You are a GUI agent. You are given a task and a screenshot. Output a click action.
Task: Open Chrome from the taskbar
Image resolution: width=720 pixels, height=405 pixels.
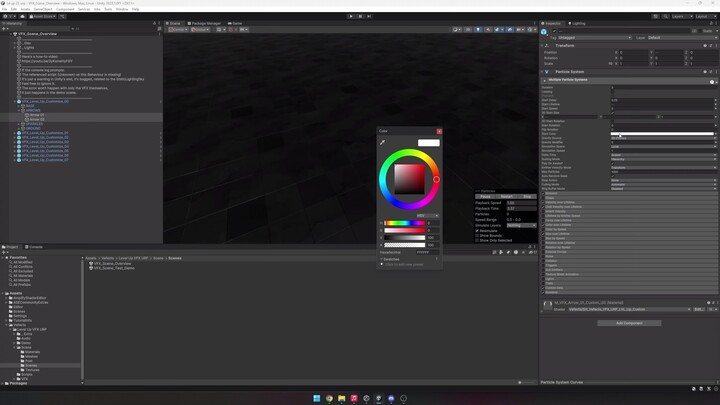pos(329,398)
